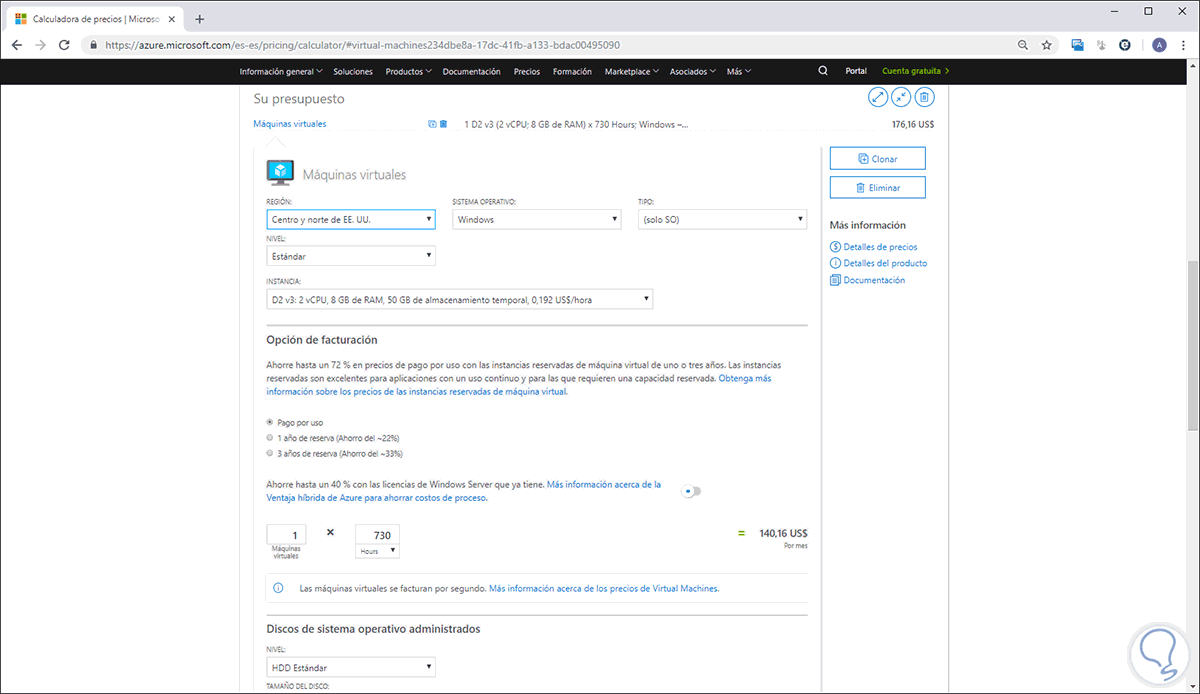The width and height of the screenshot is (1200, 694).
Task: Bookmark this page with the star
Action: [x=1046, y=45]
